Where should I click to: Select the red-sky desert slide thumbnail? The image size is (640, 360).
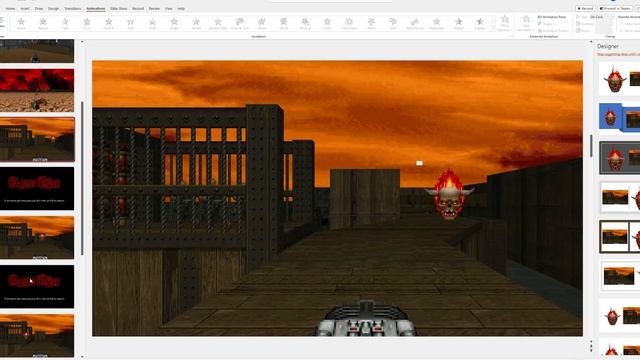click(37, 90)
